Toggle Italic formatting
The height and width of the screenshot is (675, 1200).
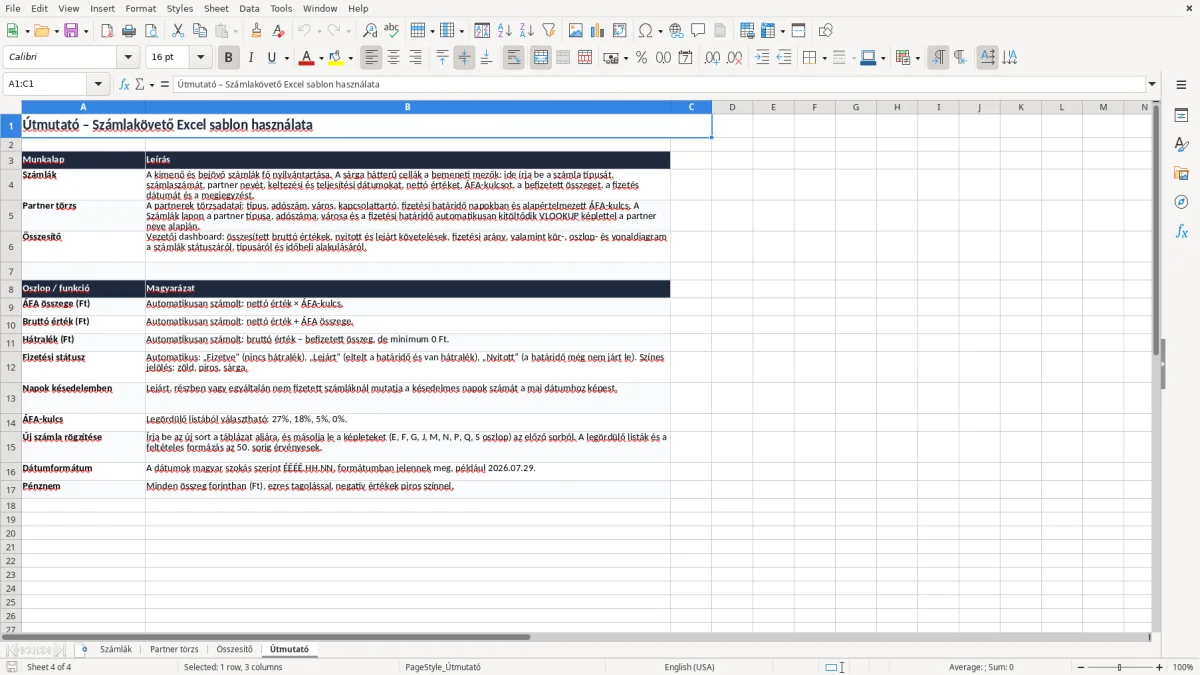(250, 58)
